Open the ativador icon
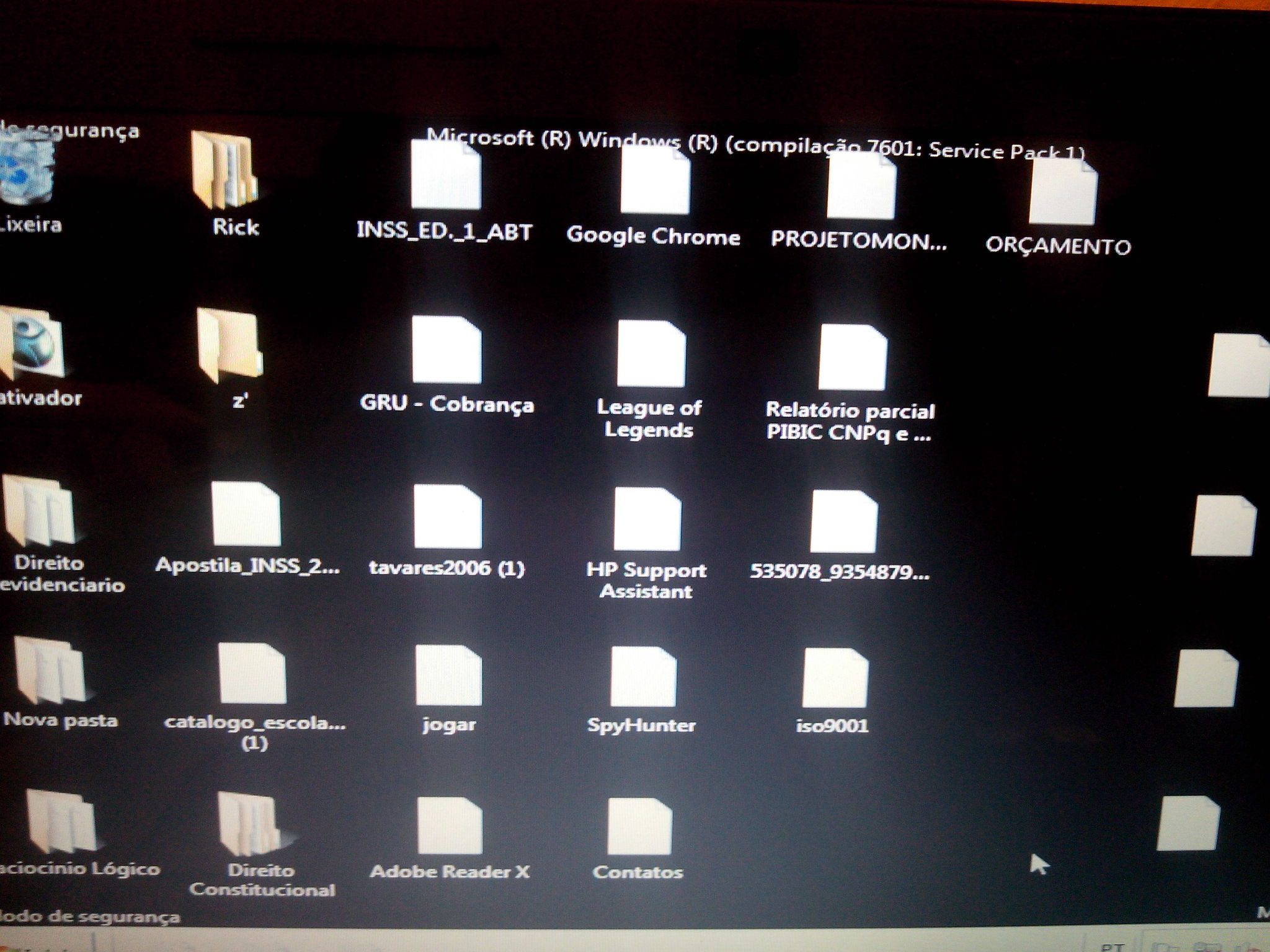Image resolution: width=1270 pixels, height=952 pixels. pyautogui.click(x=32, y=344)
